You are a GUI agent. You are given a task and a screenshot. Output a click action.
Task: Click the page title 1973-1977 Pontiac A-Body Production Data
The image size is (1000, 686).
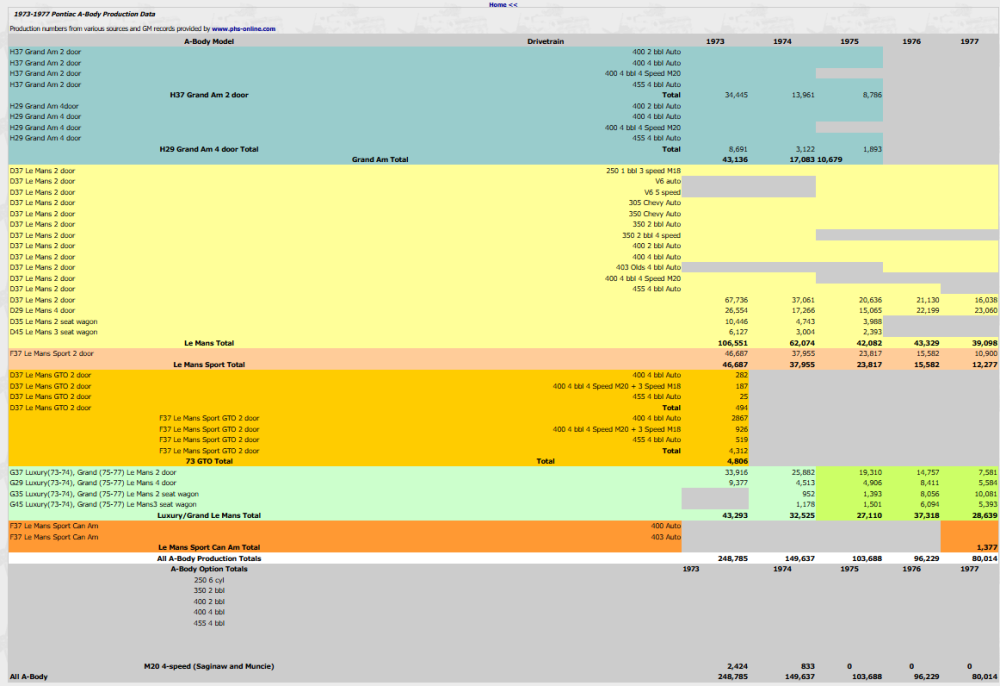[85, 14]
